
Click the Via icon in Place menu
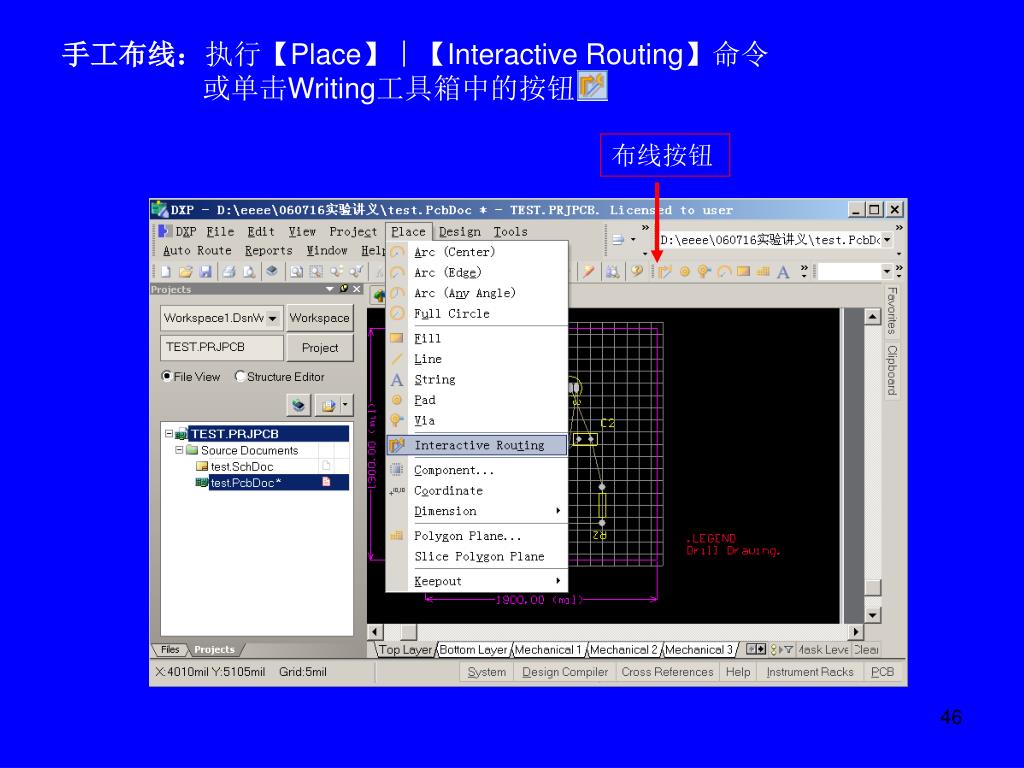point(397,421)
